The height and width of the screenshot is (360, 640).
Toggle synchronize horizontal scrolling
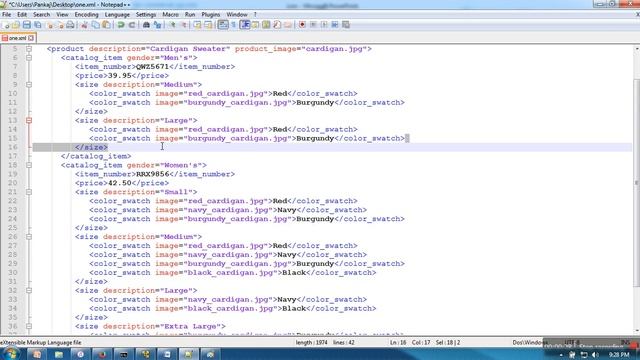tap(208, 25)
